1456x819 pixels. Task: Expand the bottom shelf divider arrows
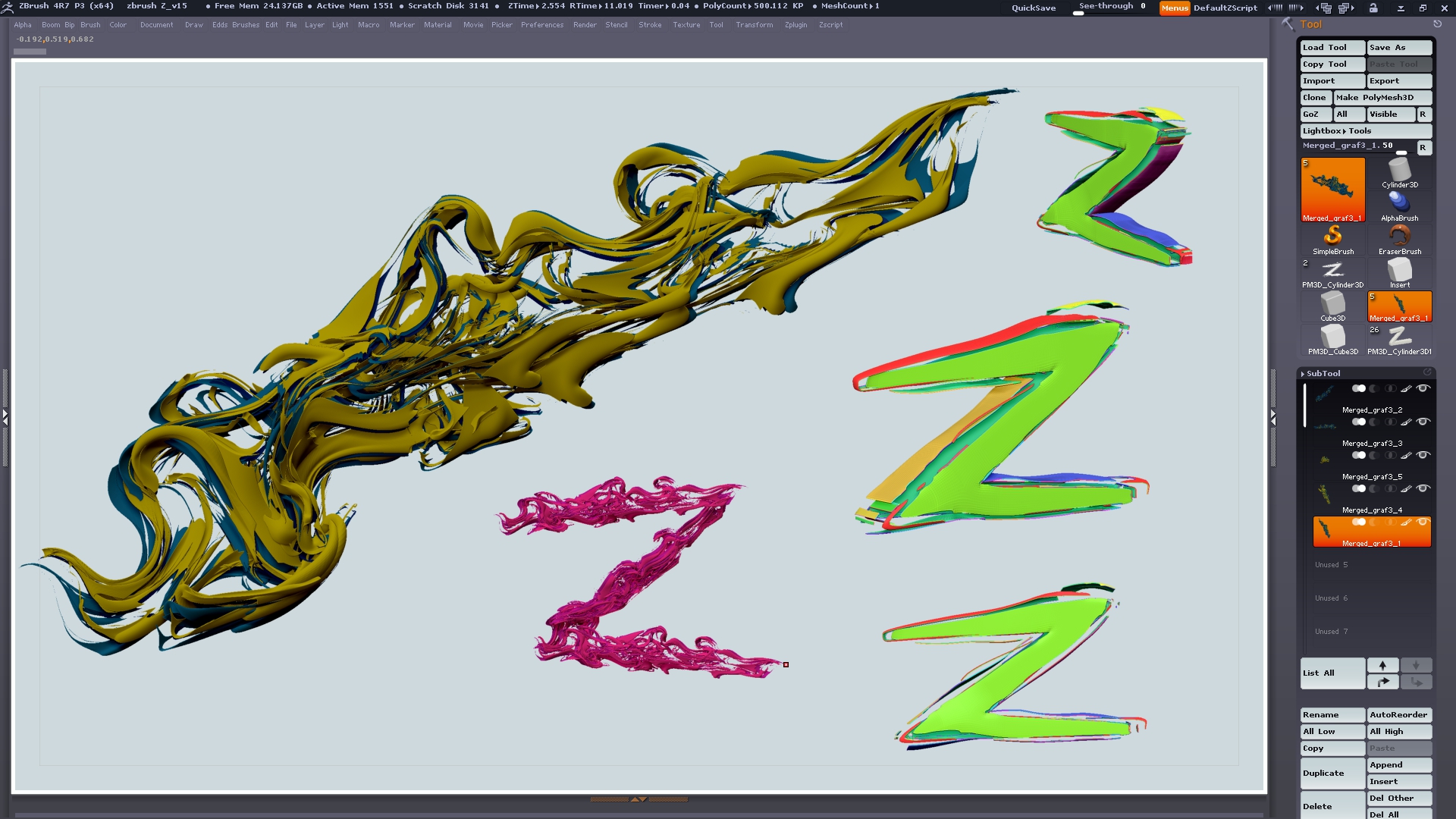(x=639, y=799)
